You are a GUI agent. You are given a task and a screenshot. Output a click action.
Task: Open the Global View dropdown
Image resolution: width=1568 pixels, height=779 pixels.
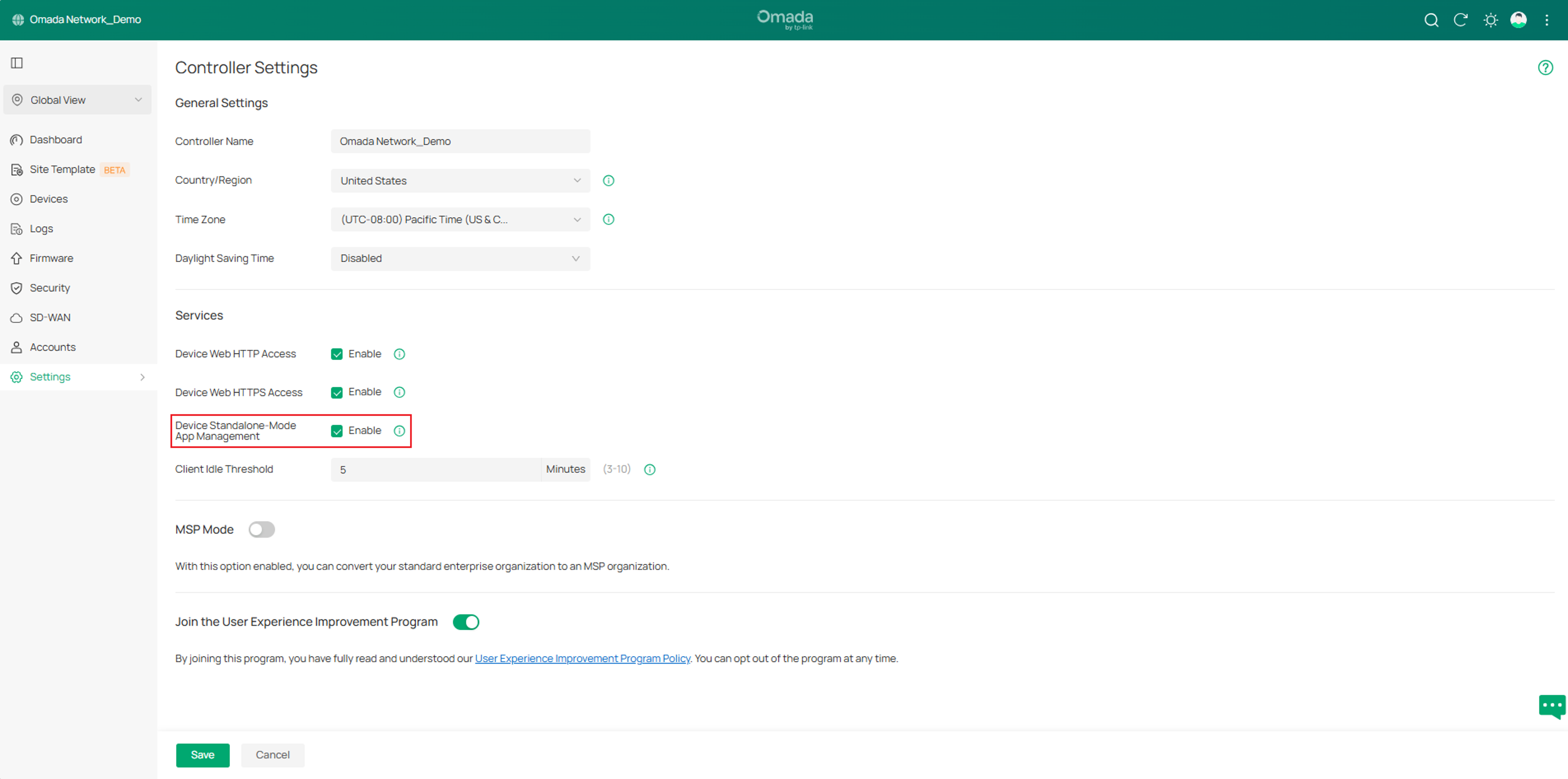point(77,100)
